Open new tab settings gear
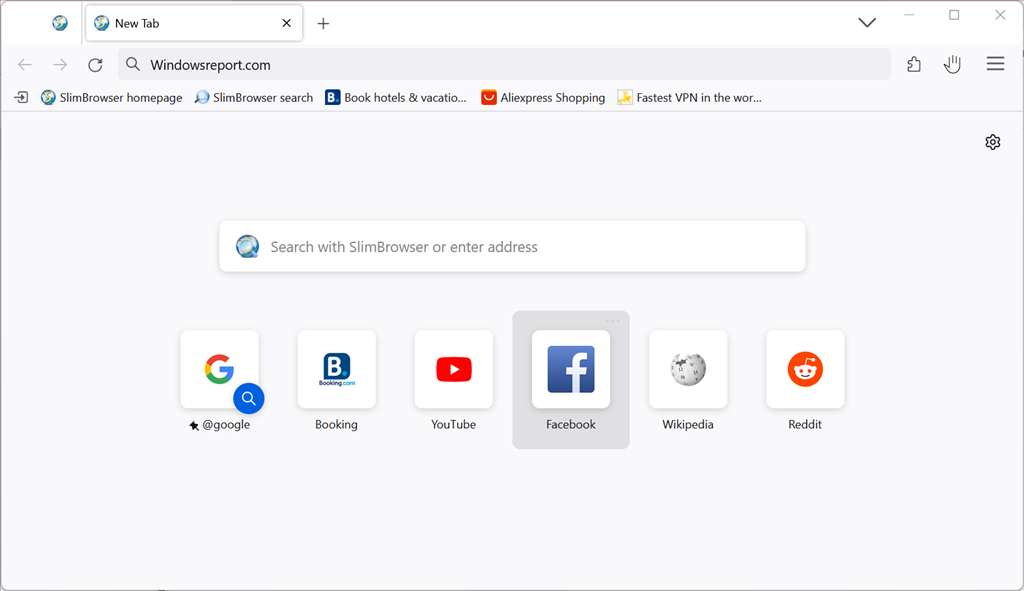Screen dimensions: 1024x591 click(x=993, y=142)
